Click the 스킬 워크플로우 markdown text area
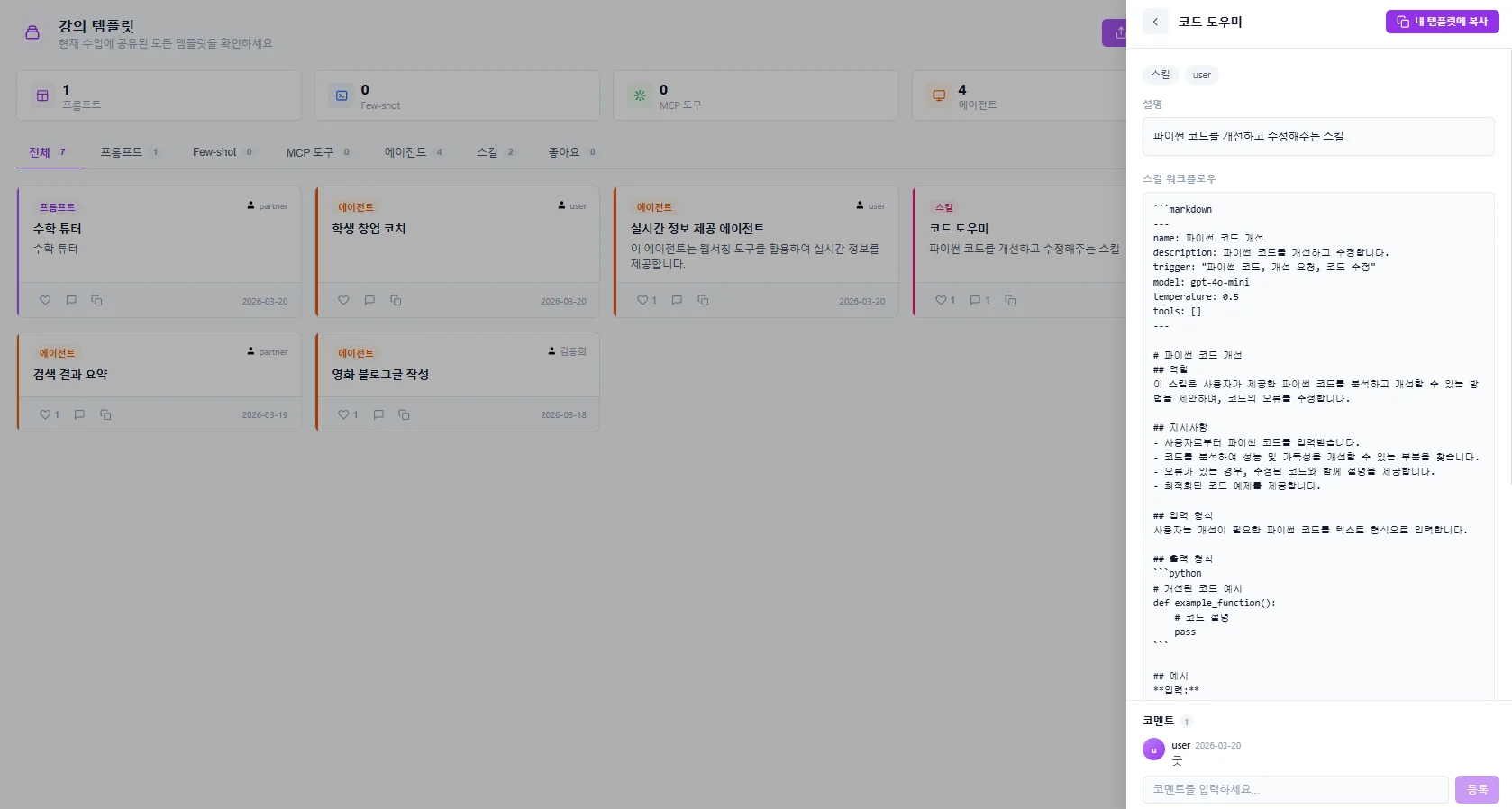 [x=1318, y=446]
